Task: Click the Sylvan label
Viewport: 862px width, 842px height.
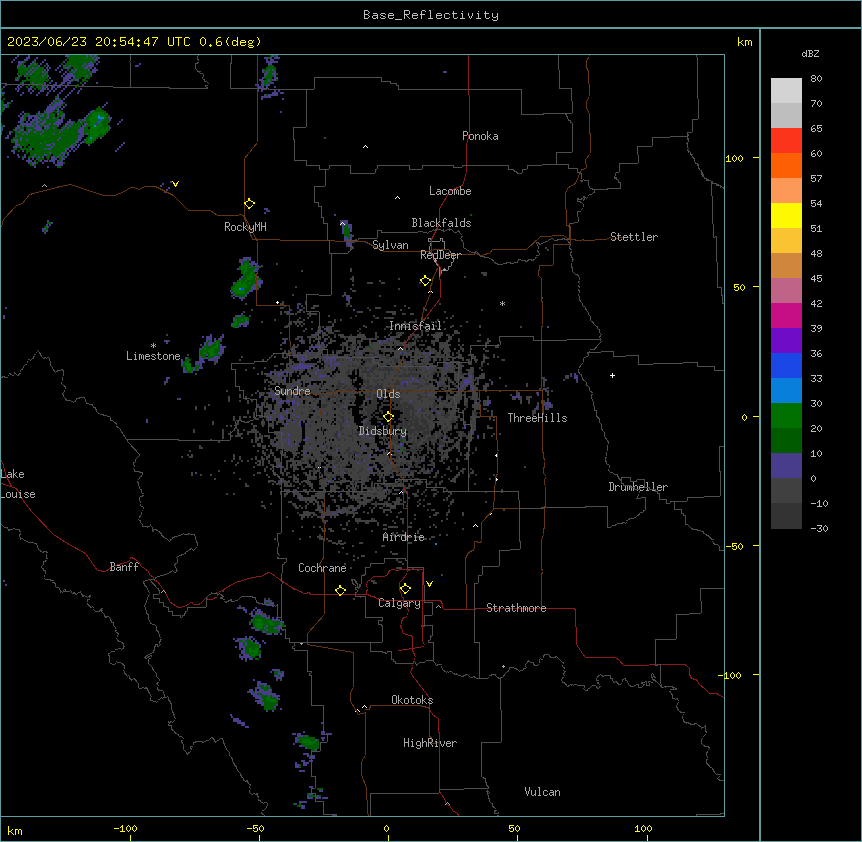Action: pos(390,245)
